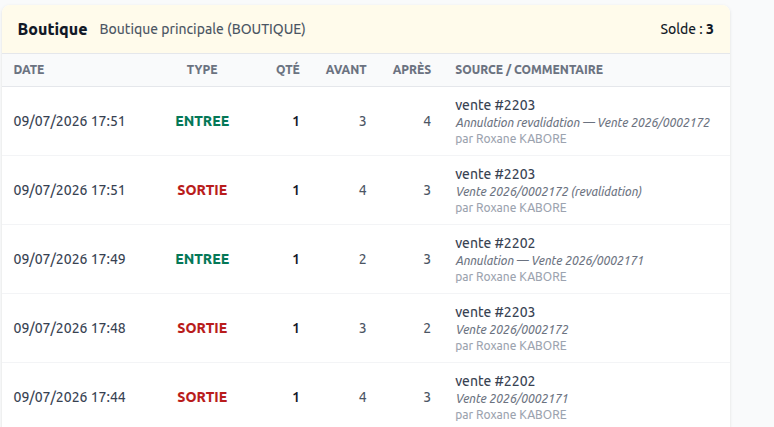Click 'vente #2202' in the 17:44 row
This screenshot has width=774, height=427.
click(x=495, y=382)
